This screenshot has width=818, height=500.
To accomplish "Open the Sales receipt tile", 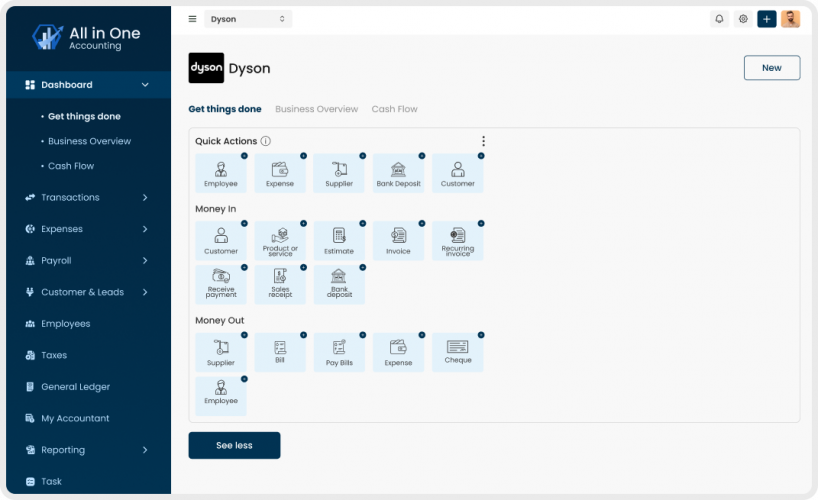I will coord(280,284).
